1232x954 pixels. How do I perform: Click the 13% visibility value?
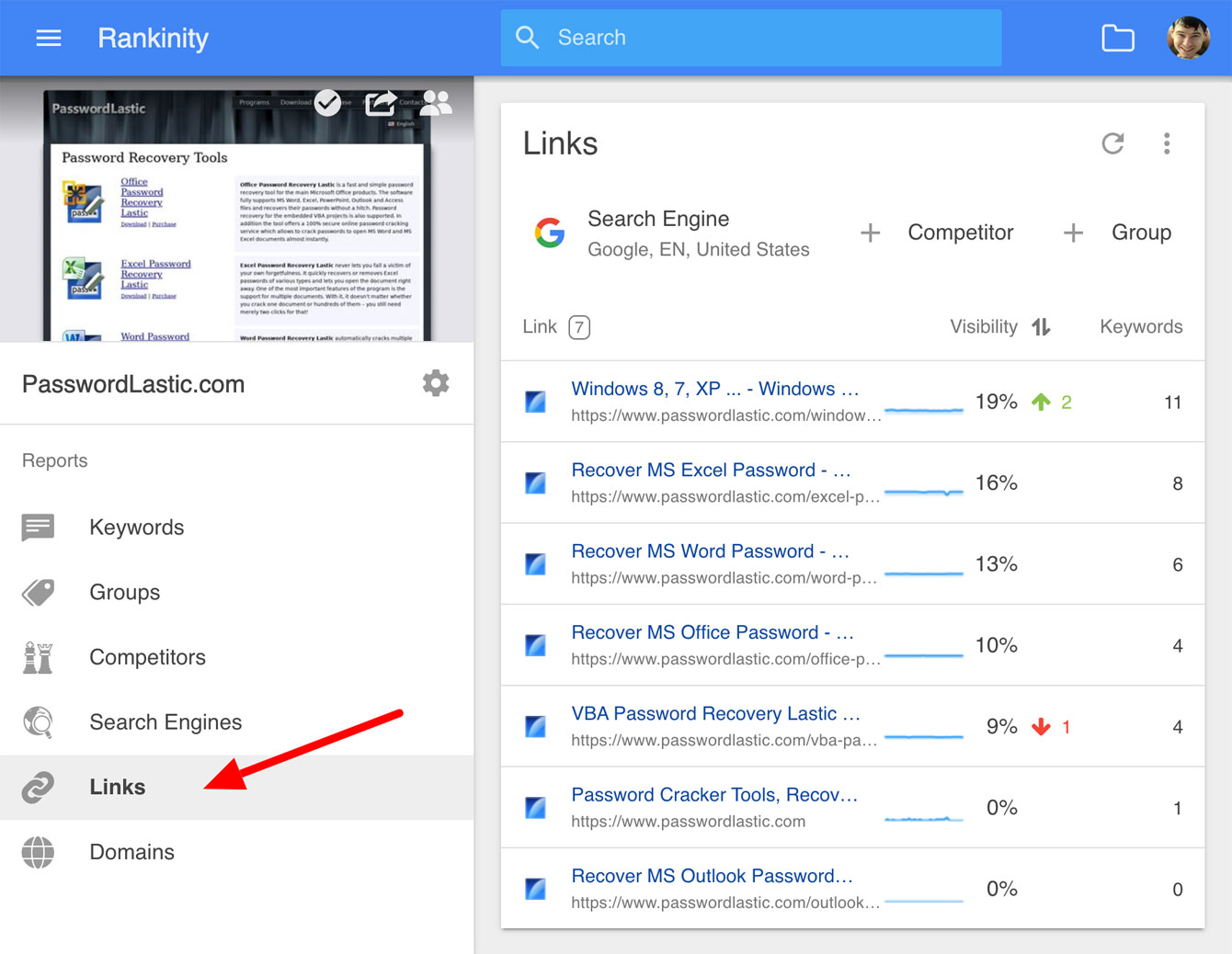[997, 564]
